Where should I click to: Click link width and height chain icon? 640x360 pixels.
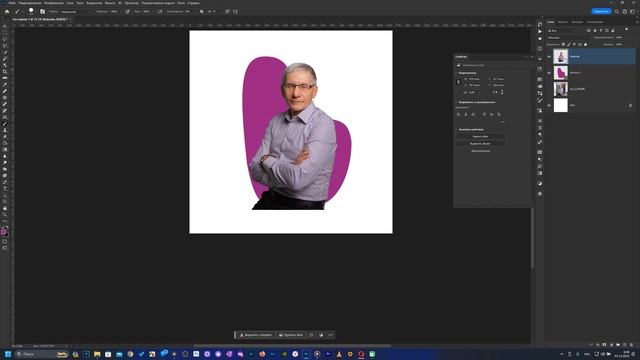(x=458, y=82)
